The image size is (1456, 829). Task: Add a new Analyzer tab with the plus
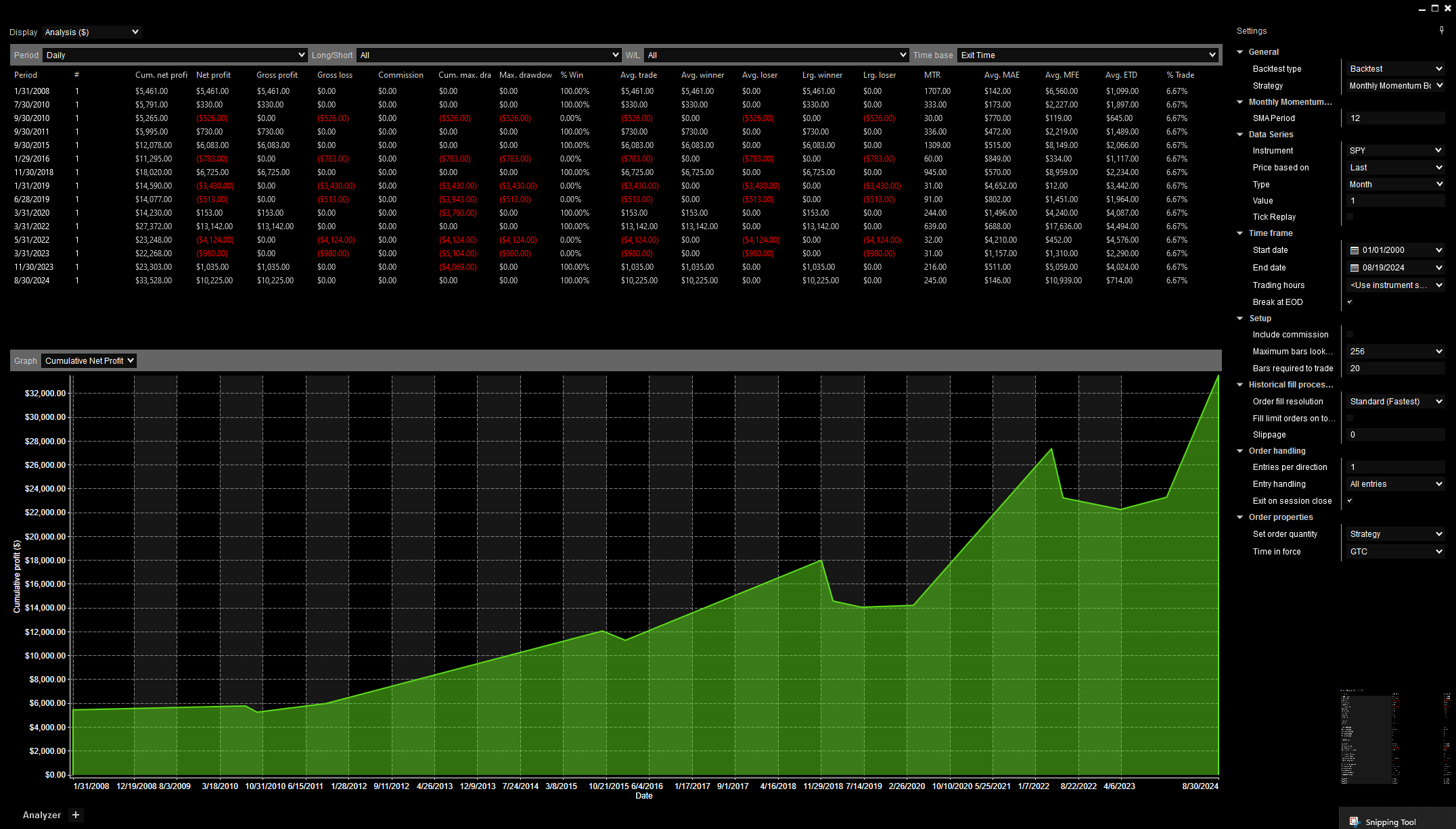(x=76, y=815)
